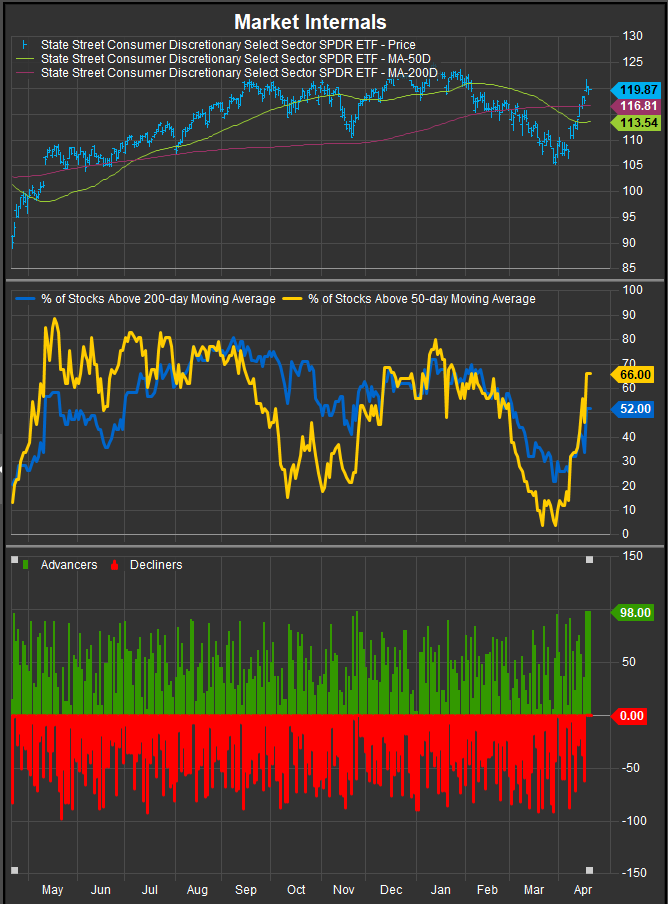This screenshot has width=668, height=904.
Task: Click the blue 52.00 value label
Action: coord(636,408)
